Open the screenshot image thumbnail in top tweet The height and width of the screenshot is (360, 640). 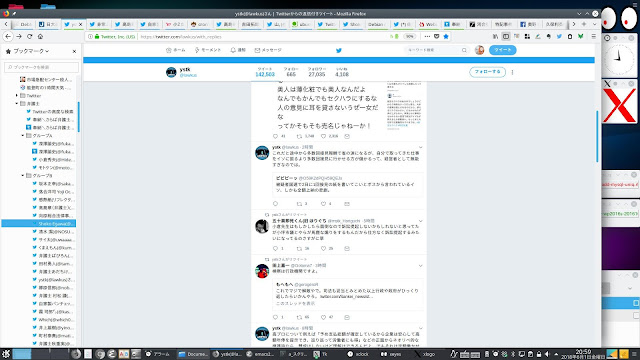coord(404,107)
